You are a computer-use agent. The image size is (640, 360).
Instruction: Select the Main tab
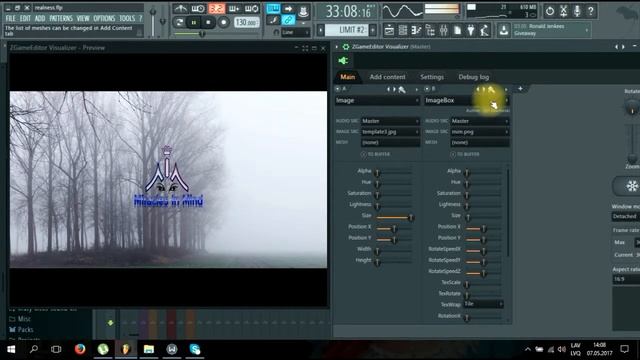pyautogui.click(x=347, y=77)
